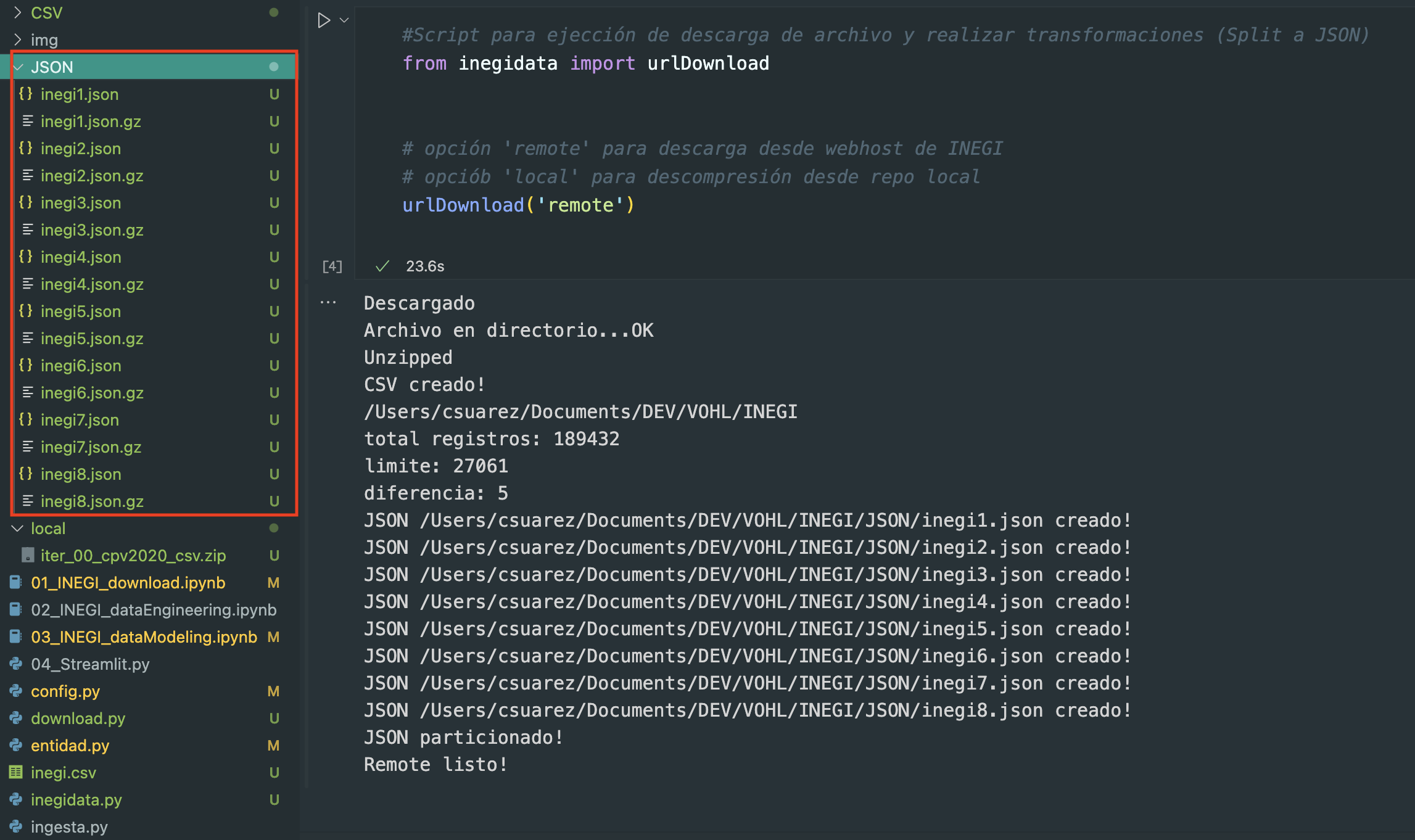Open inegi1.json file
This screenshot has height=840, width=1415.
80,94
